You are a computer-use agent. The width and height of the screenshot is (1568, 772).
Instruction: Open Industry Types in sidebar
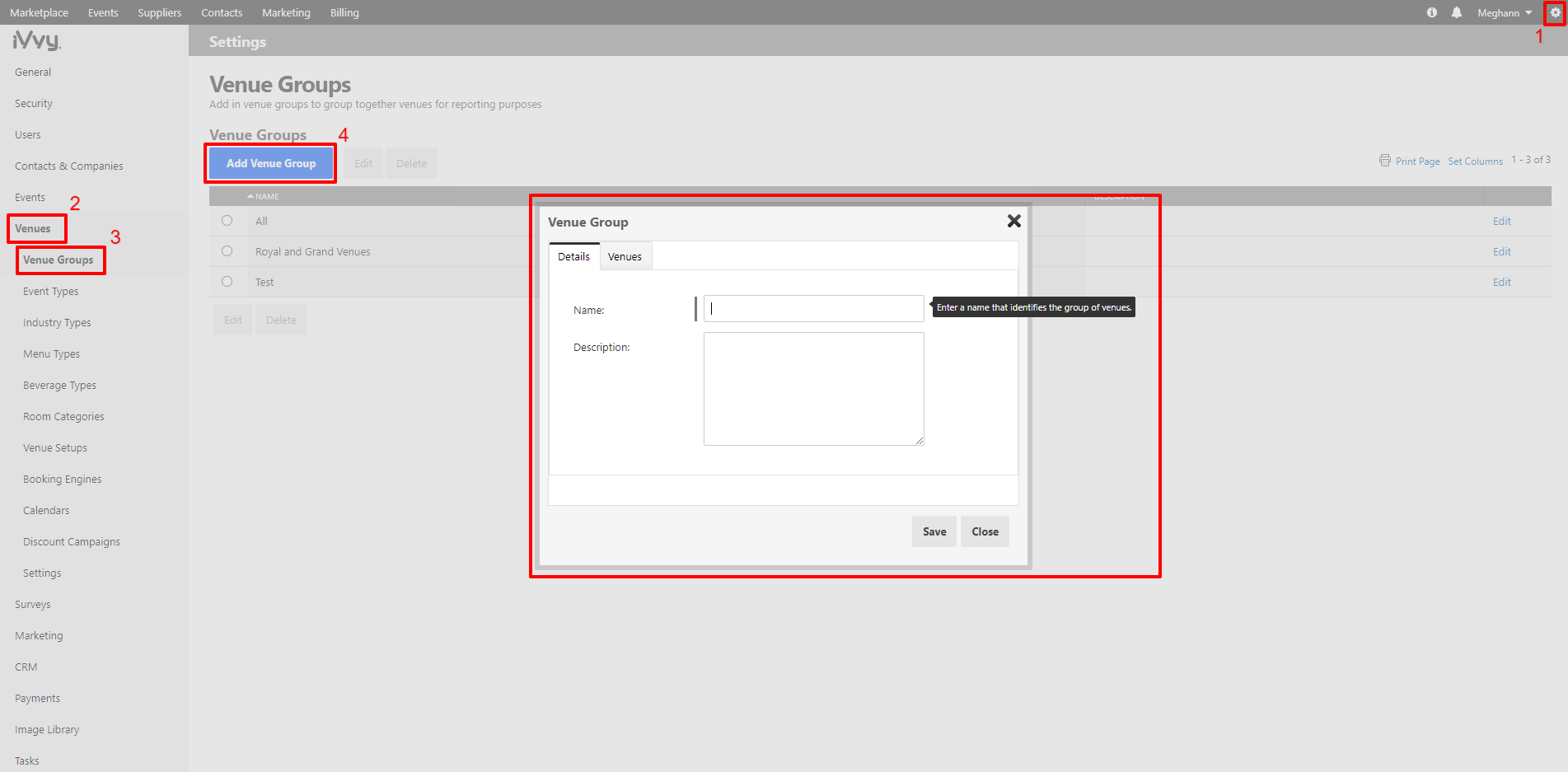57,322
